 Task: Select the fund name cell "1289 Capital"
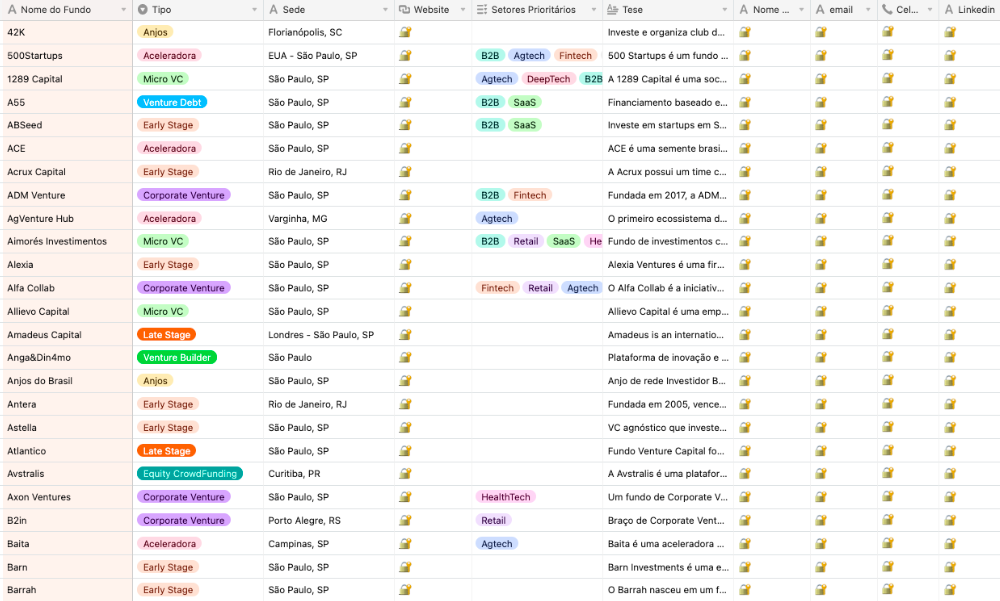coord(67,78)
